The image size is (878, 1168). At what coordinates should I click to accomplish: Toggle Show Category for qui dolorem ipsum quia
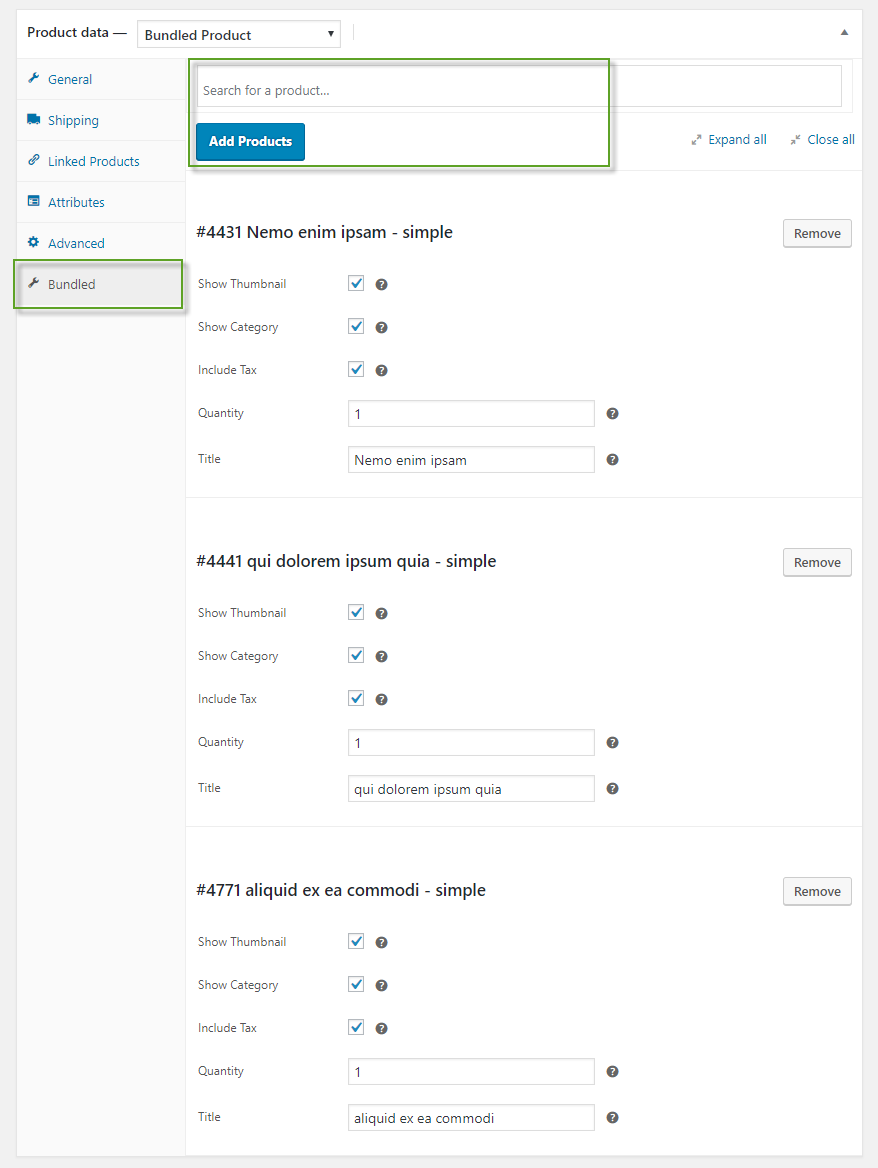(x=356, y=656)
